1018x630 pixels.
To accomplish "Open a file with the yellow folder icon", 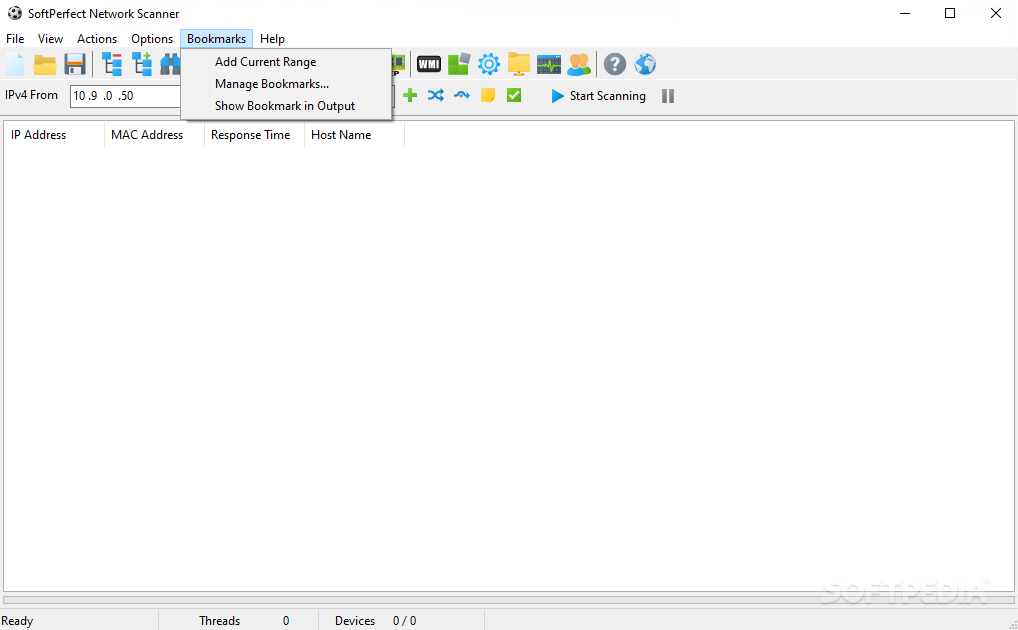I will [x=45, y=64].
